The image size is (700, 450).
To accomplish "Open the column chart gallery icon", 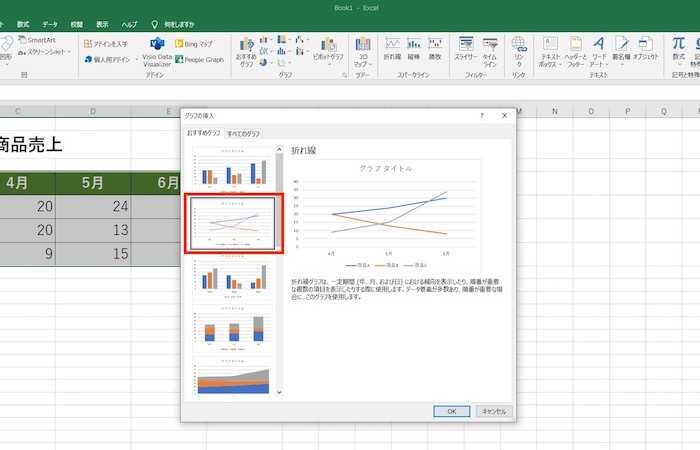I will click(264, 40).
